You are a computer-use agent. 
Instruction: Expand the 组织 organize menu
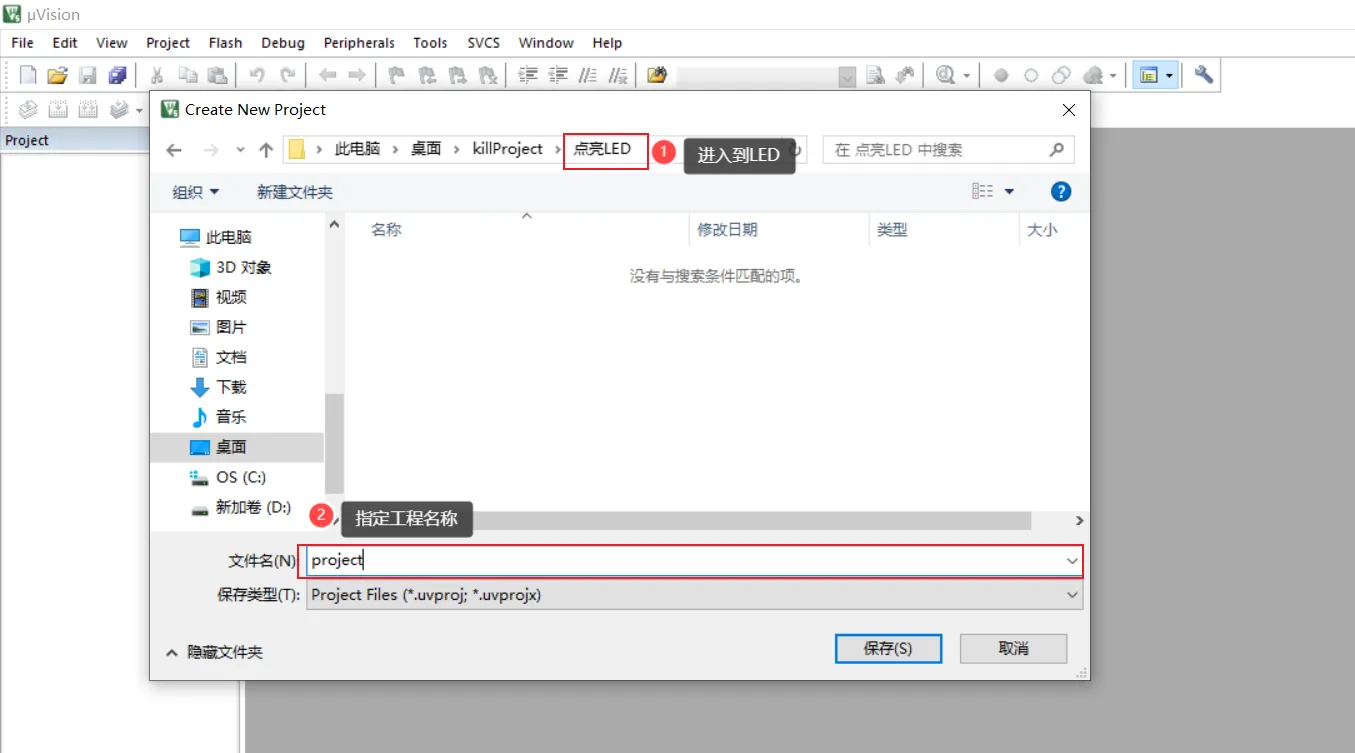193,191
